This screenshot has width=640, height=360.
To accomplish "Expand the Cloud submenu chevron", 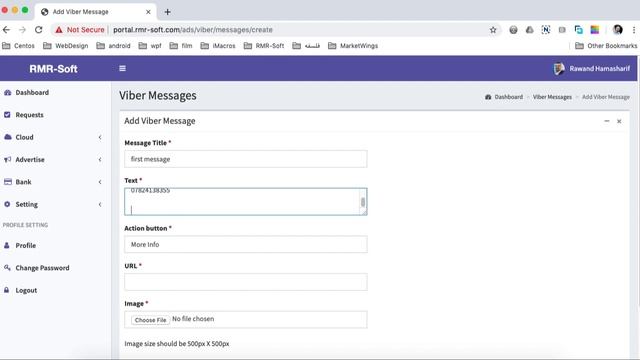I will tap(100, 138).
